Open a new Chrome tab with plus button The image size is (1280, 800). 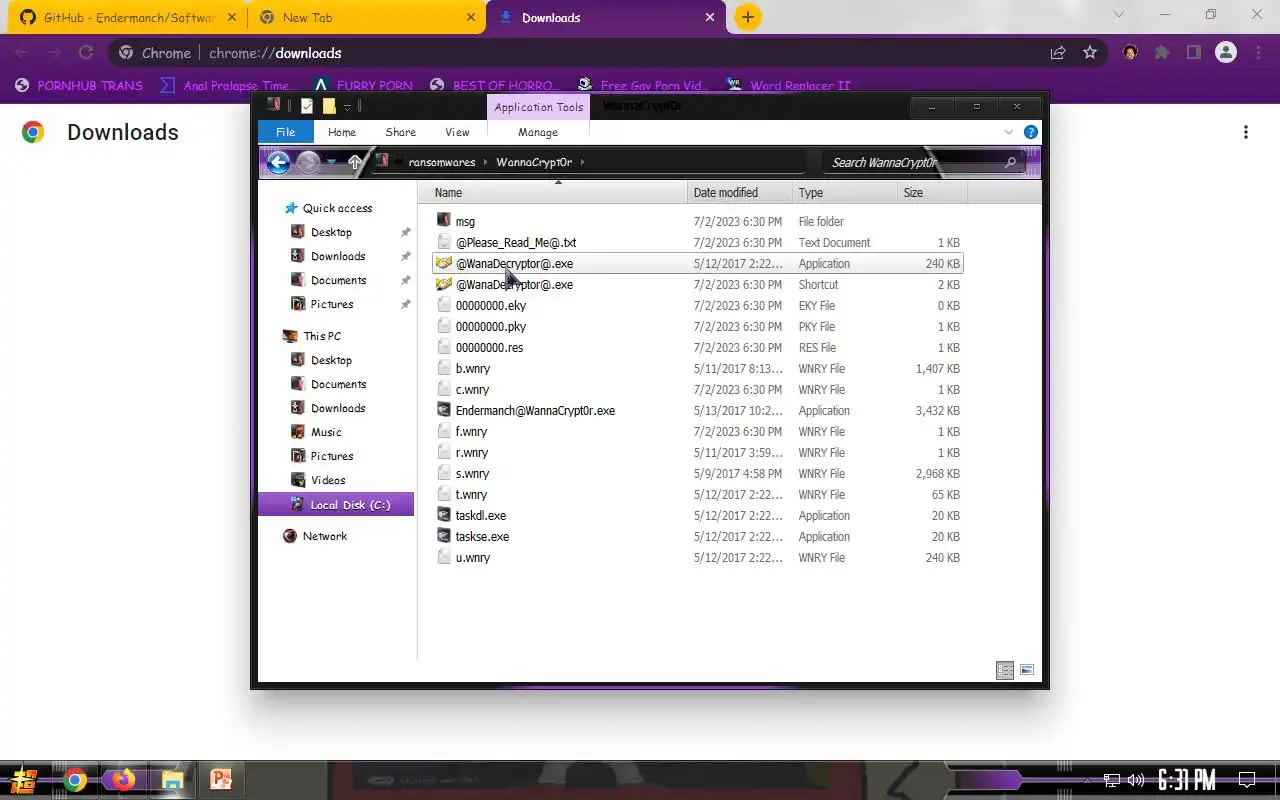tap(747, 17)
